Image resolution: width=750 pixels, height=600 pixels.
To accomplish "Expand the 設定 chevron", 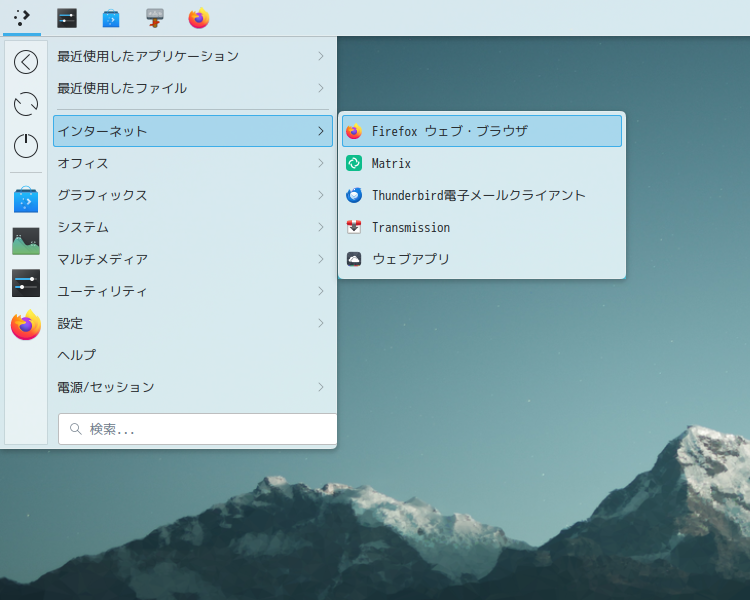I will [x=321, y=323].
